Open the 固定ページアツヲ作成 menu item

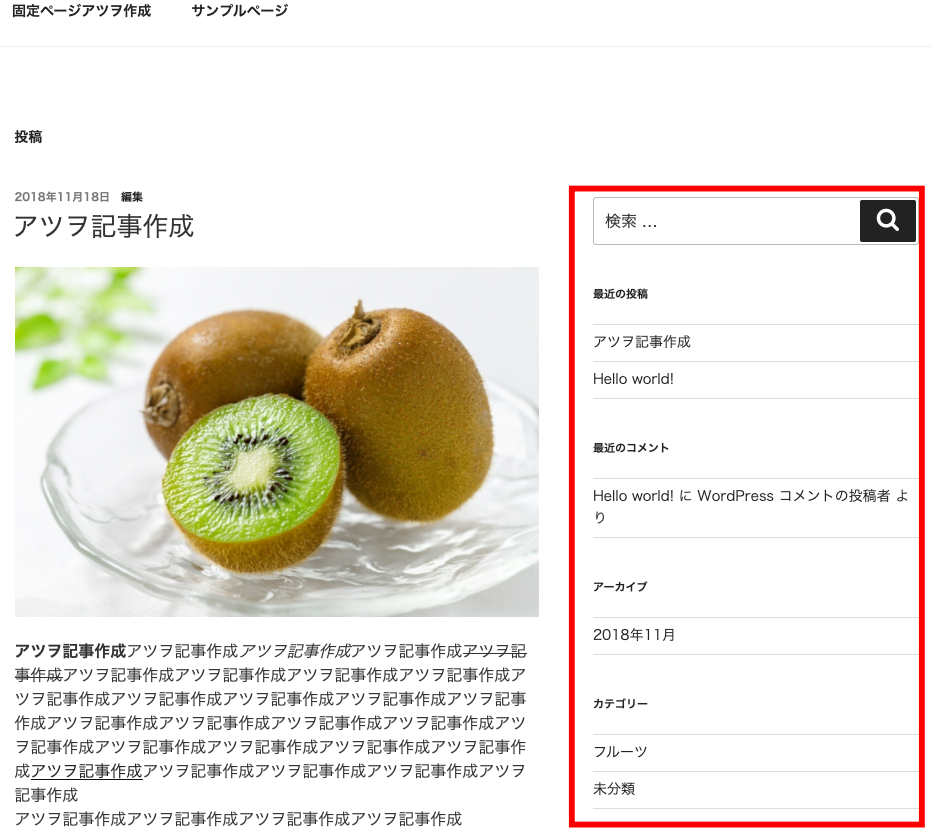coord(81,11)
